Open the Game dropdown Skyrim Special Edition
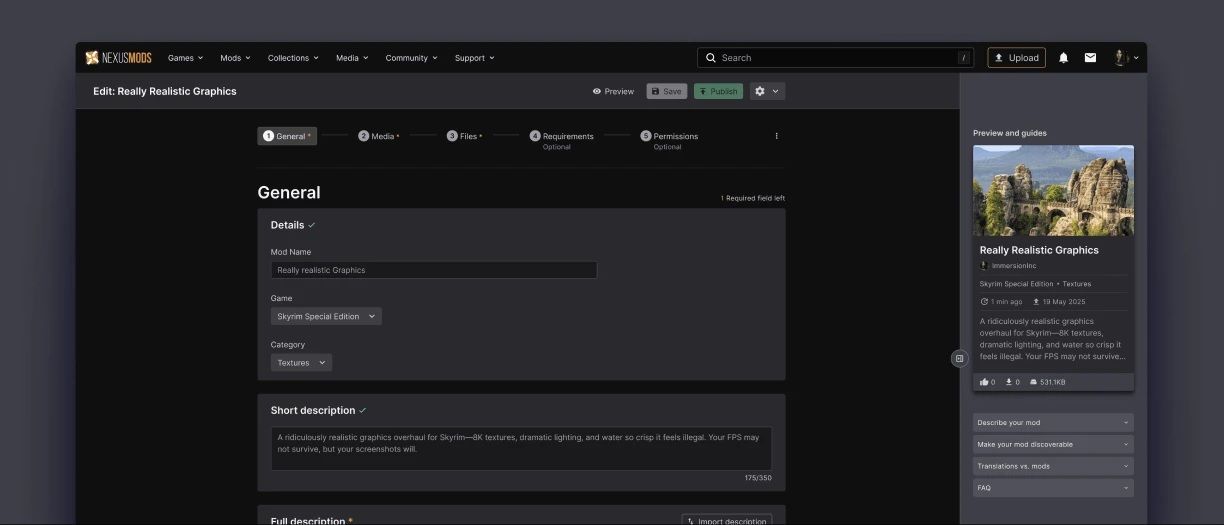 326,317
